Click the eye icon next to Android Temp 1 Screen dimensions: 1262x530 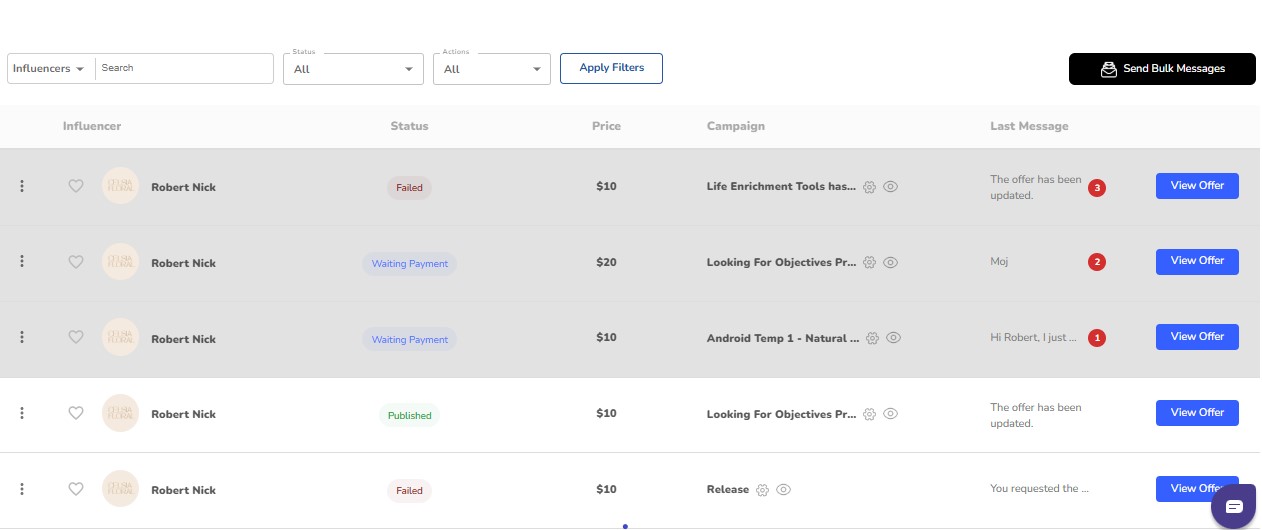pyautogui.click(x=894, y=338)
